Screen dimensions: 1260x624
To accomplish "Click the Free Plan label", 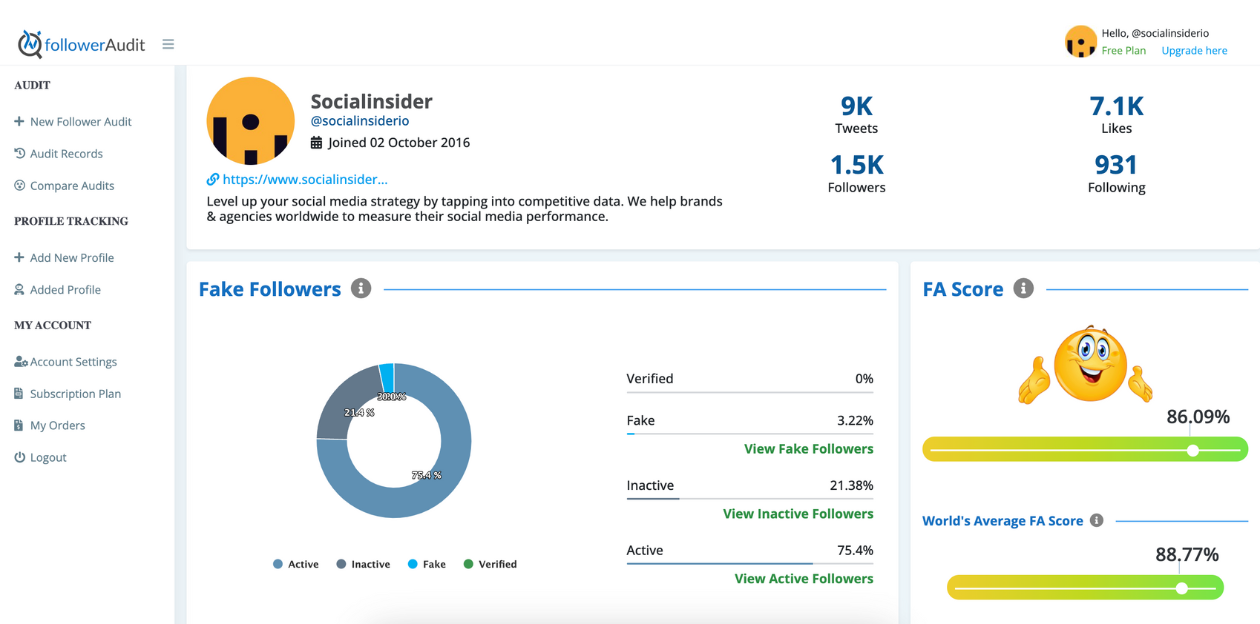I will coord(1124,50).
